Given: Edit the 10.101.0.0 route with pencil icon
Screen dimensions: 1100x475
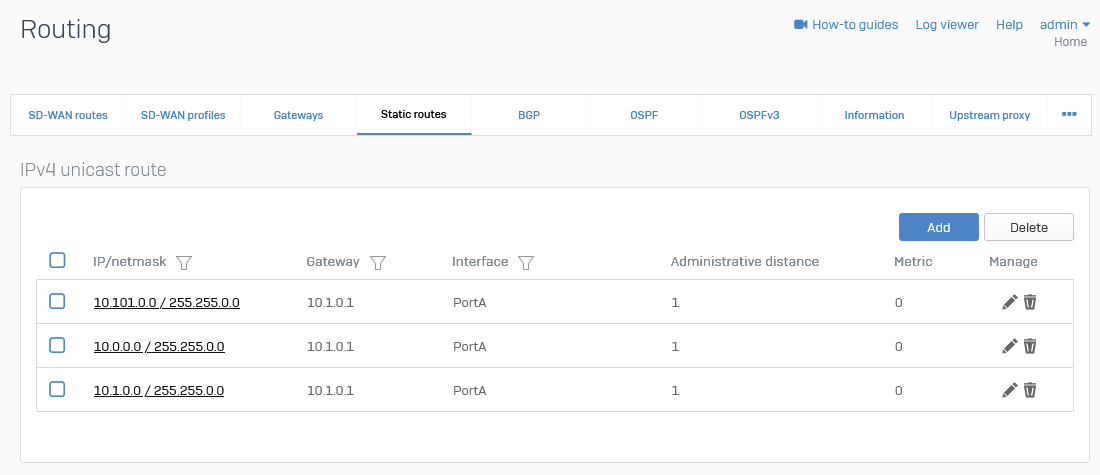Looking at the screenshot, I should pos(1009,302).
